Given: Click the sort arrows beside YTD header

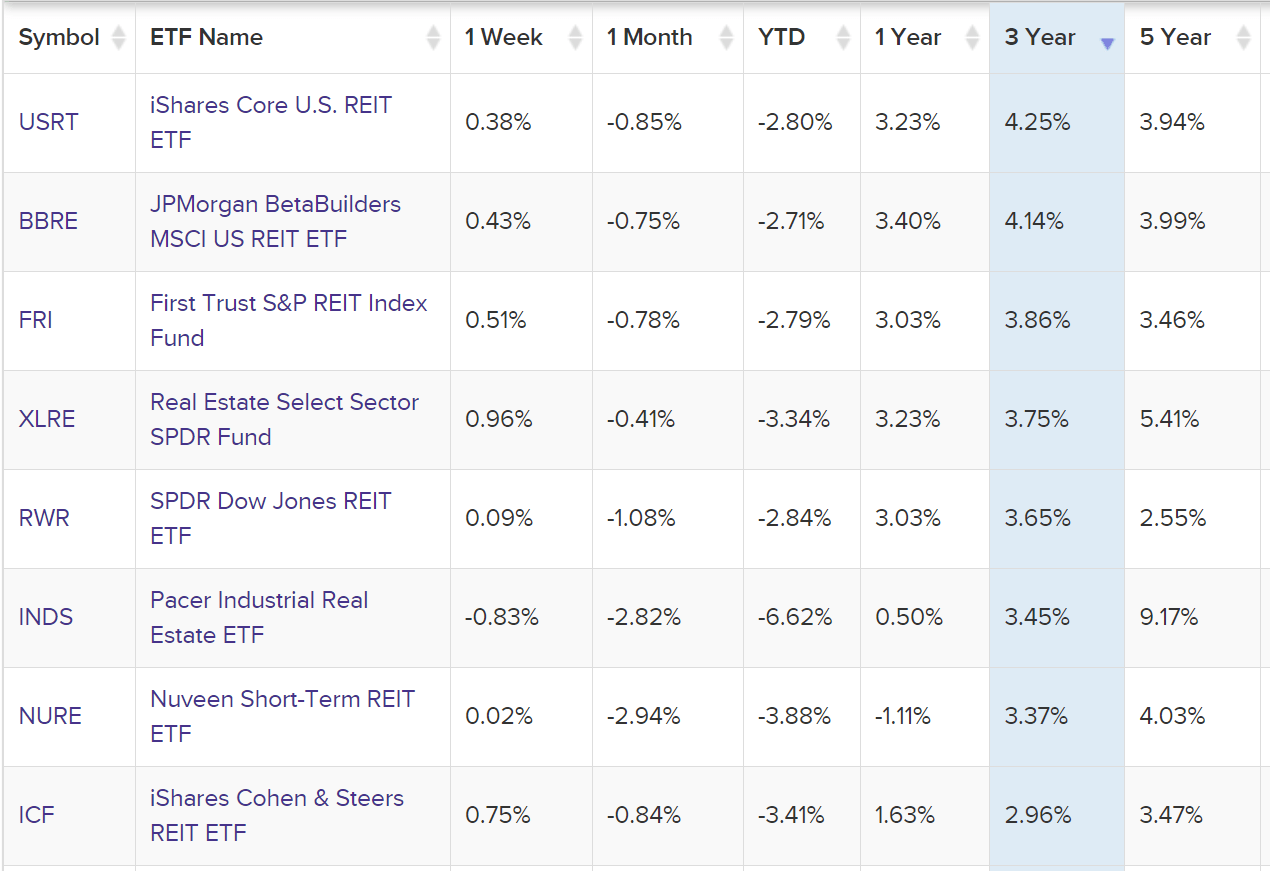Looking at the screenshot, I should (x=843, y=37).
